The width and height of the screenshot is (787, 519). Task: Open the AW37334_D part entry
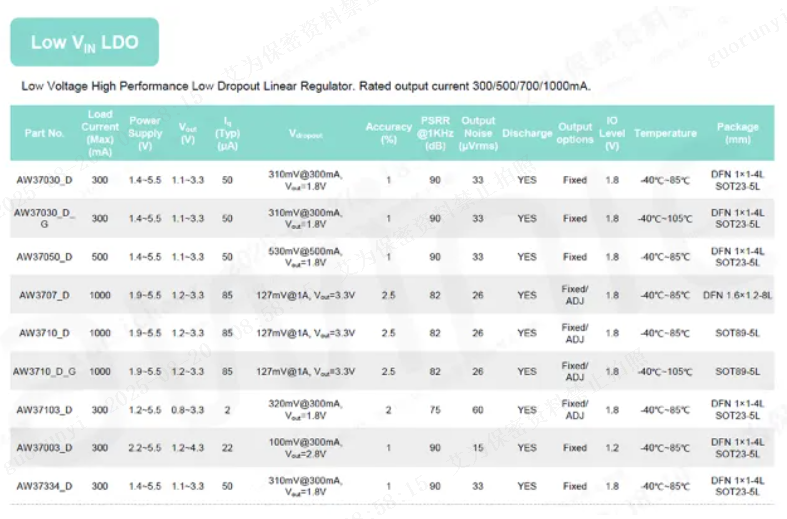pyautogui.click(x=44, y=486)
